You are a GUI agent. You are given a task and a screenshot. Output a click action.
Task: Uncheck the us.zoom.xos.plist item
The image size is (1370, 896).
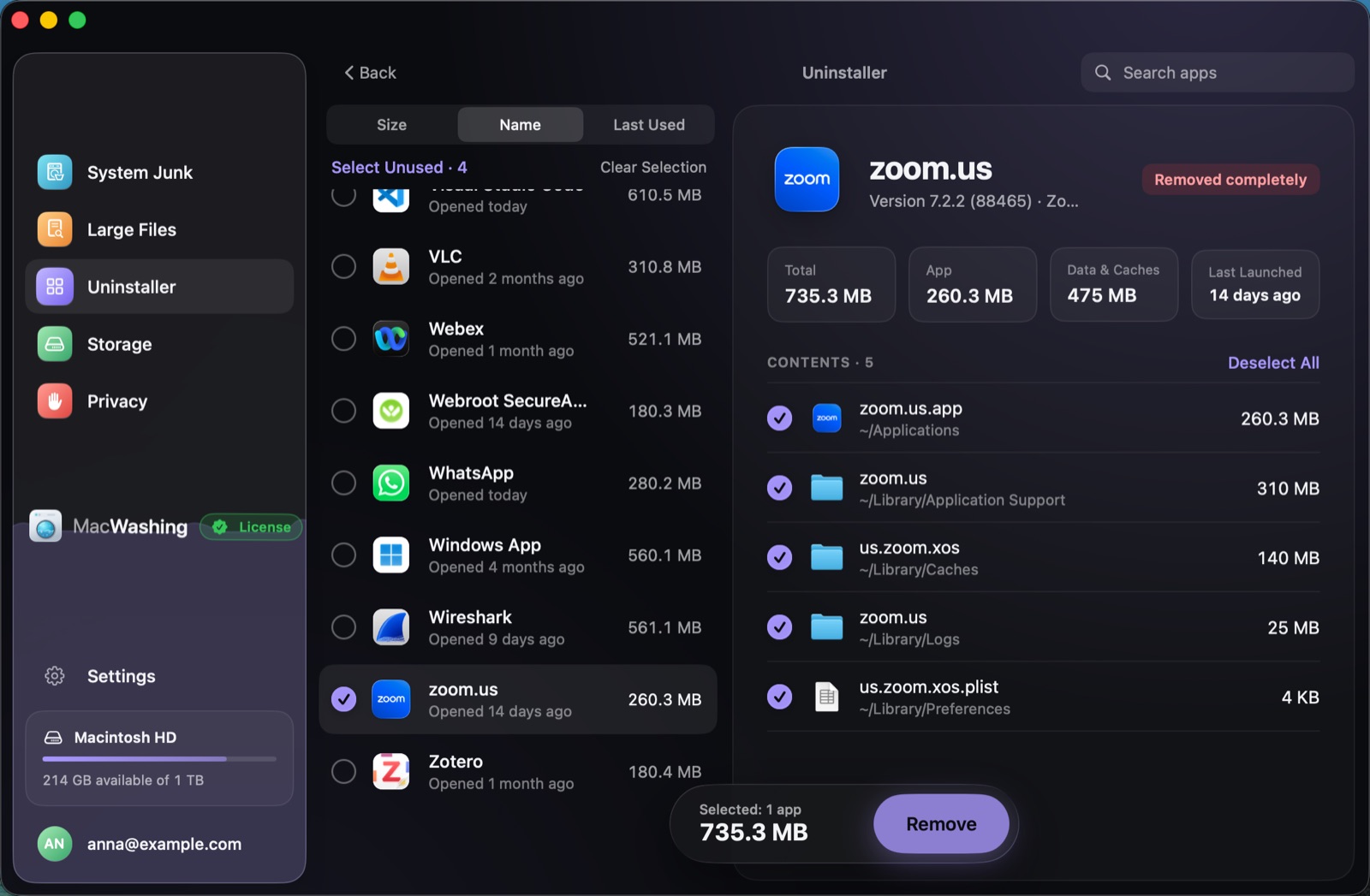779,697
